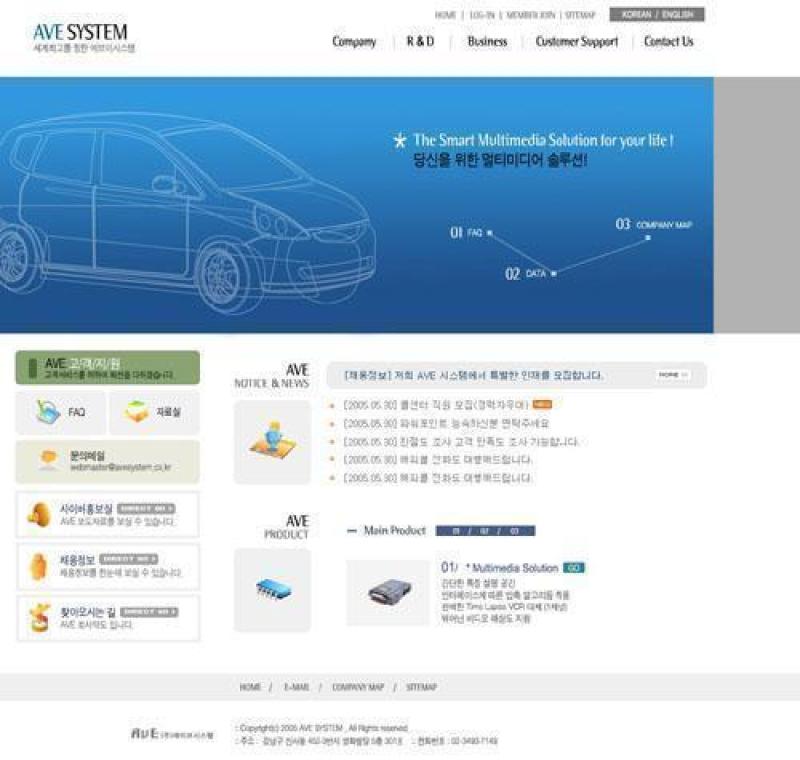This screenshot has width=800, height=760.
Task: Click the green GO button beside Multimedia Solution
Action: coord(573,568)
